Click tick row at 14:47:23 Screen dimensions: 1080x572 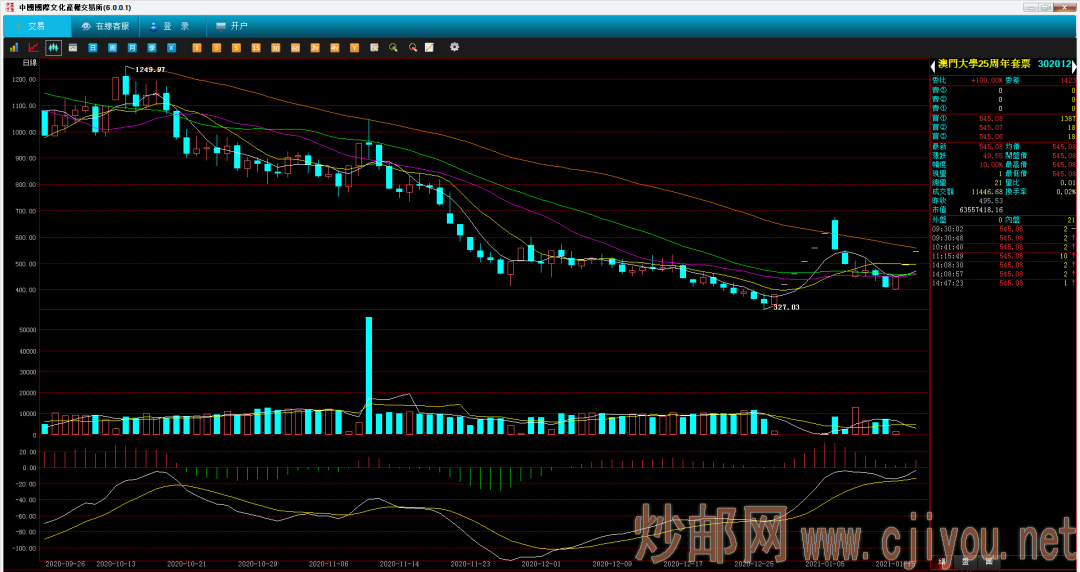pyautogui.click(x=1003, y=283)
